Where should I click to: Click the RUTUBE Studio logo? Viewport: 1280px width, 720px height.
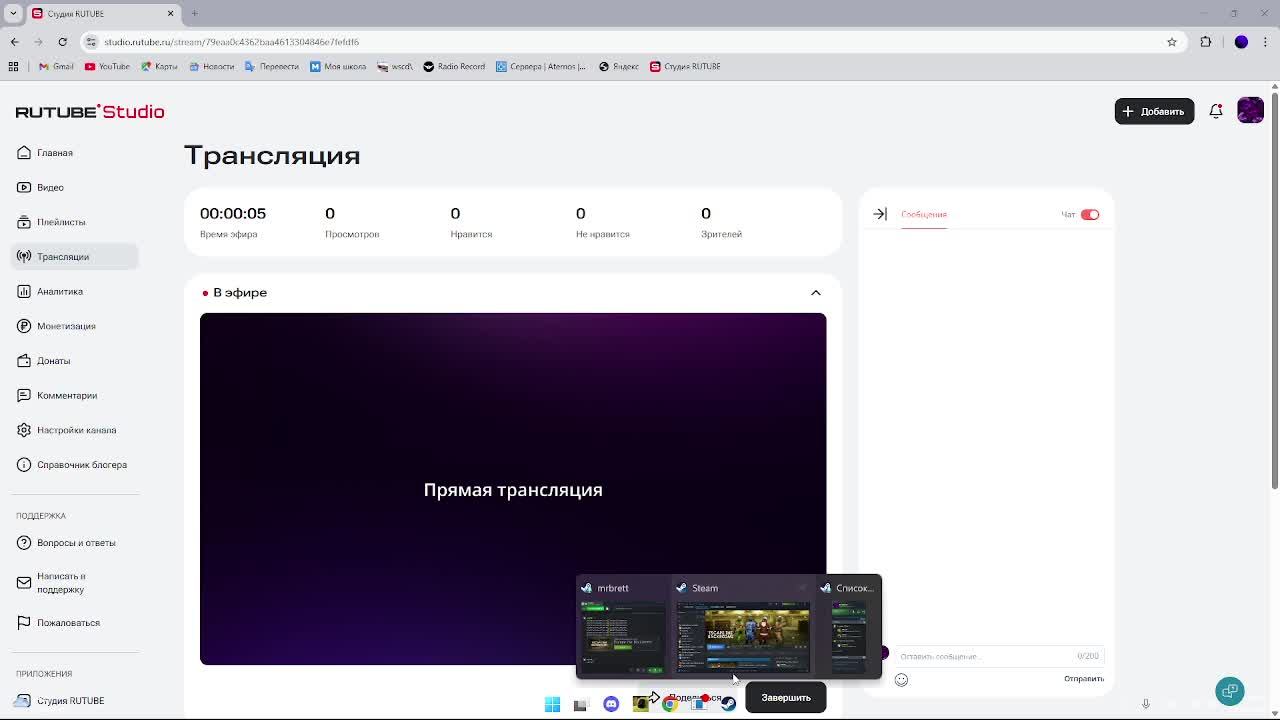tap(90, 112)
